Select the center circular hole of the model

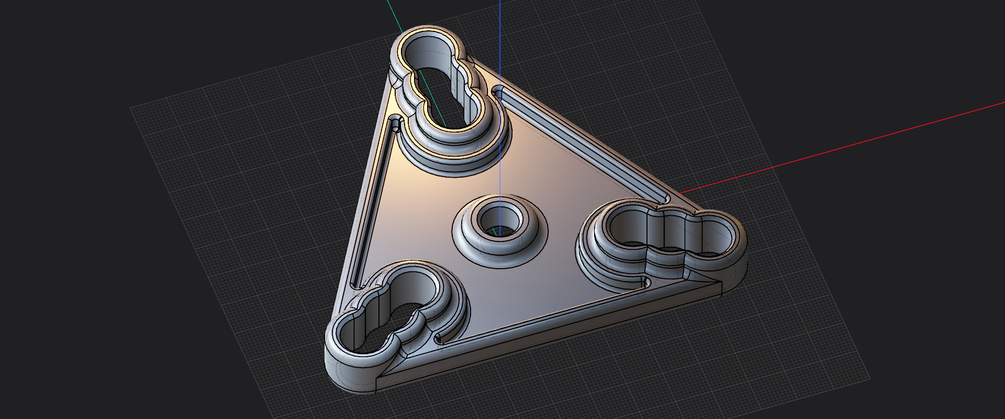click(501, 221)
